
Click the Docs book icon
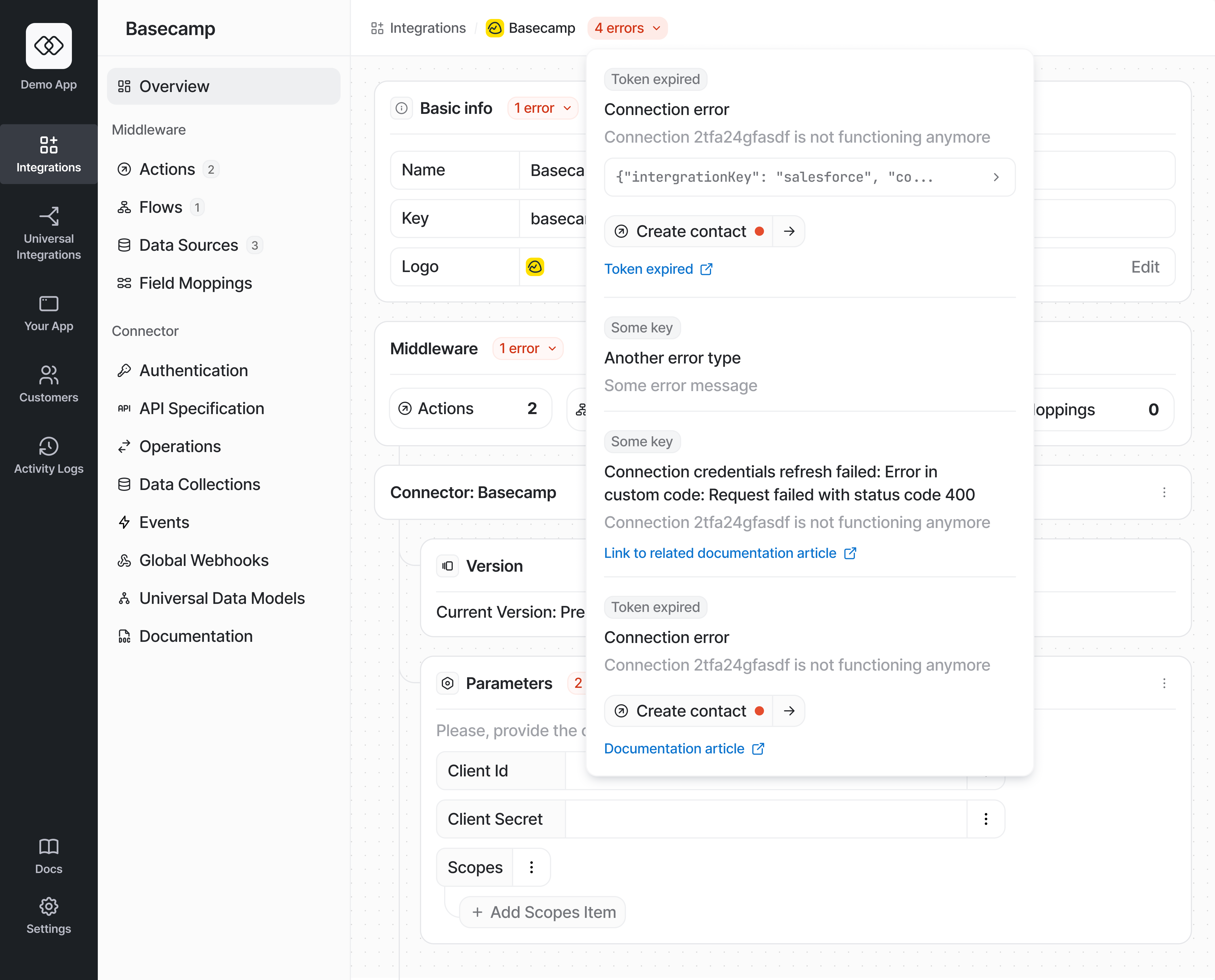(49, 846)
